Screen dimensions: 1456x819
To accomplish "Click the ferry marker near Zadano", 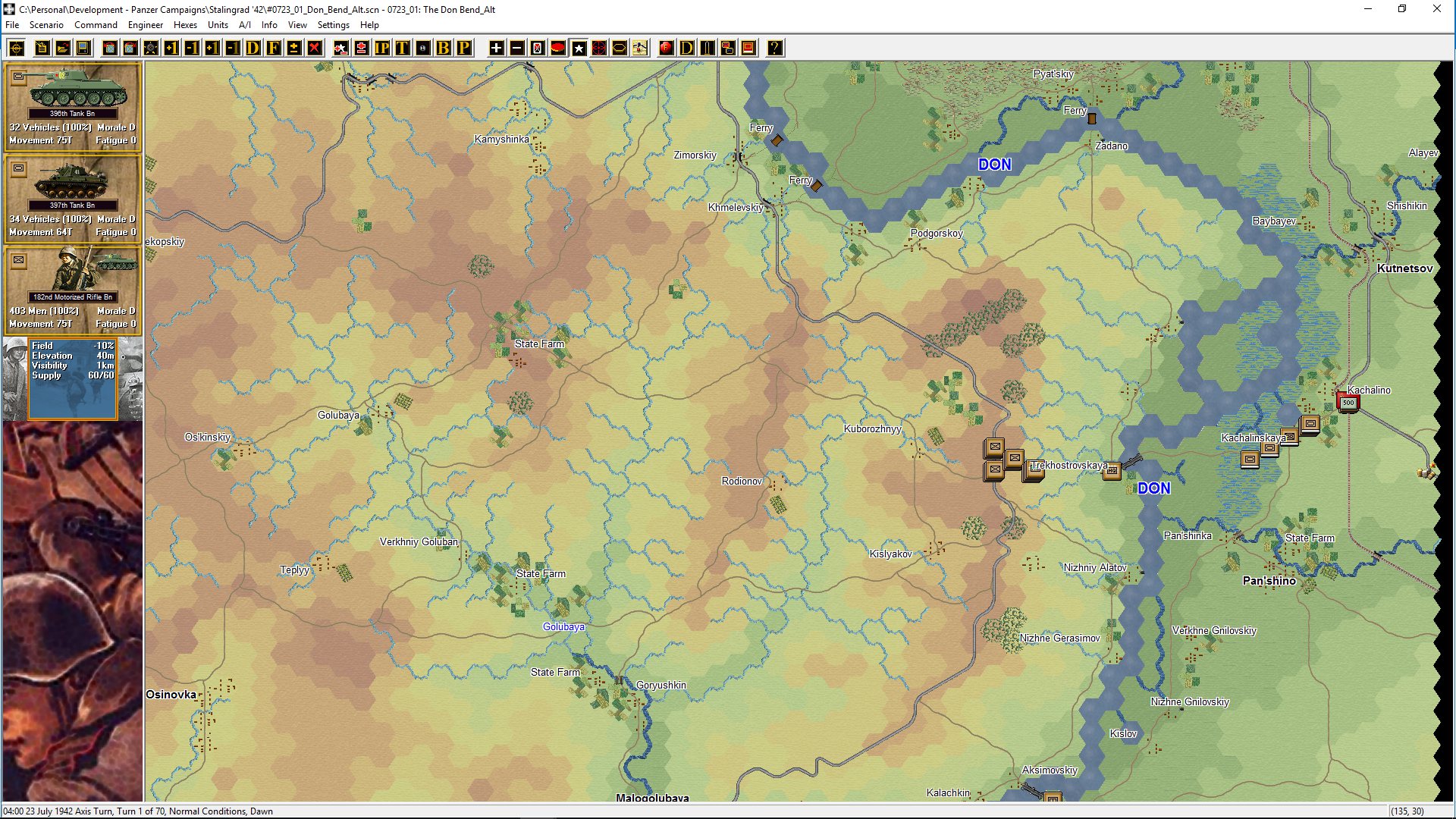I will tap(1092, 119).
